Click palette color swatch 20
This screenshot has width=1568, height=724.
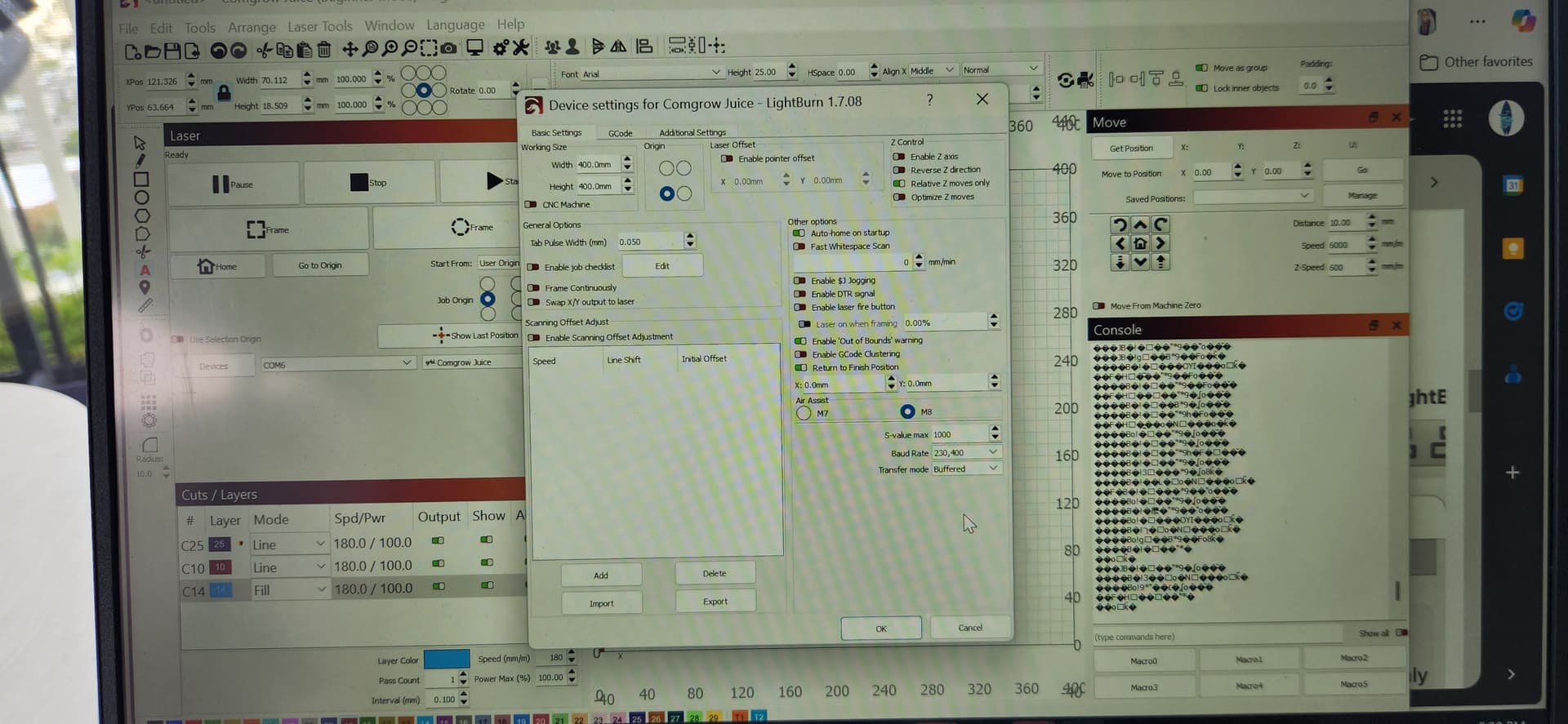pyautogui.click(x=540, y=720)
